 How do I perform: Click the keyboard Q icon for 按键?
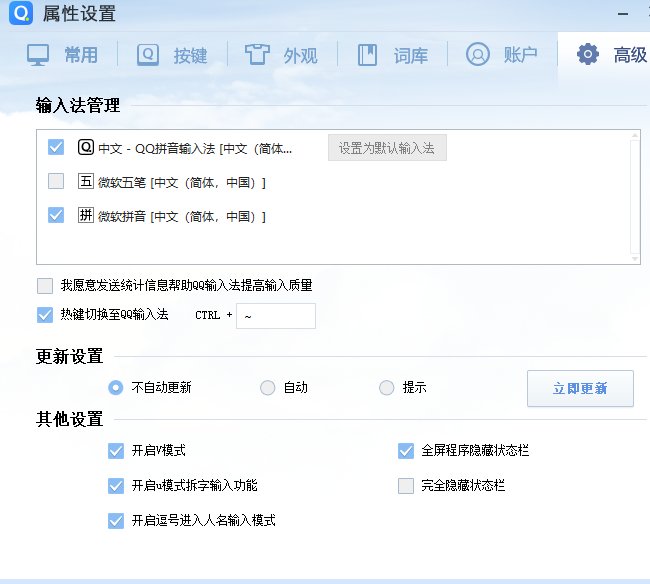coord(148,54)
